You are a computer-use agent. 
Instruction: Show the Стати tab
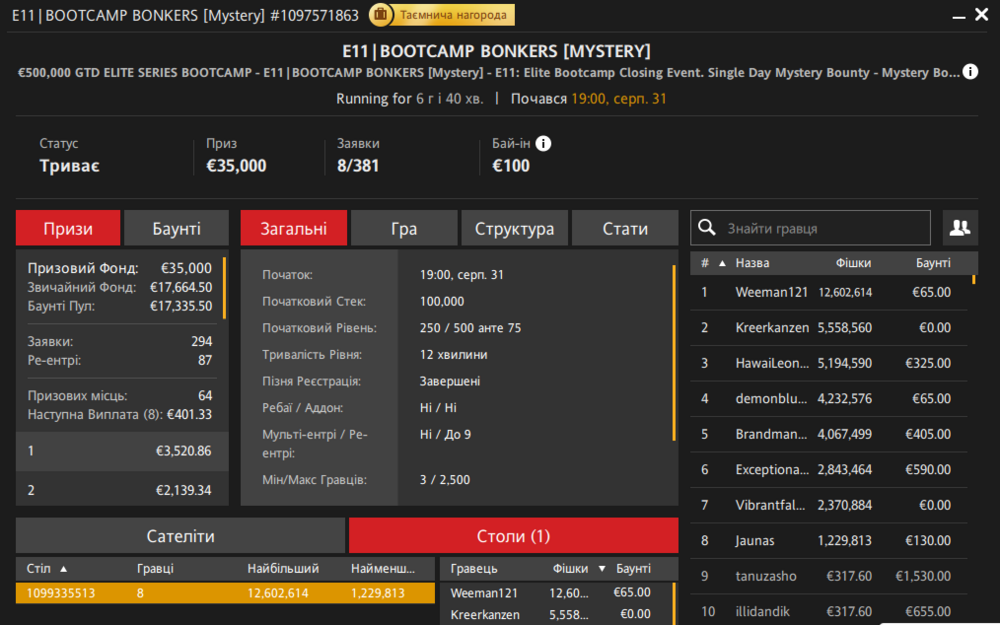click(x=625, y=228)
